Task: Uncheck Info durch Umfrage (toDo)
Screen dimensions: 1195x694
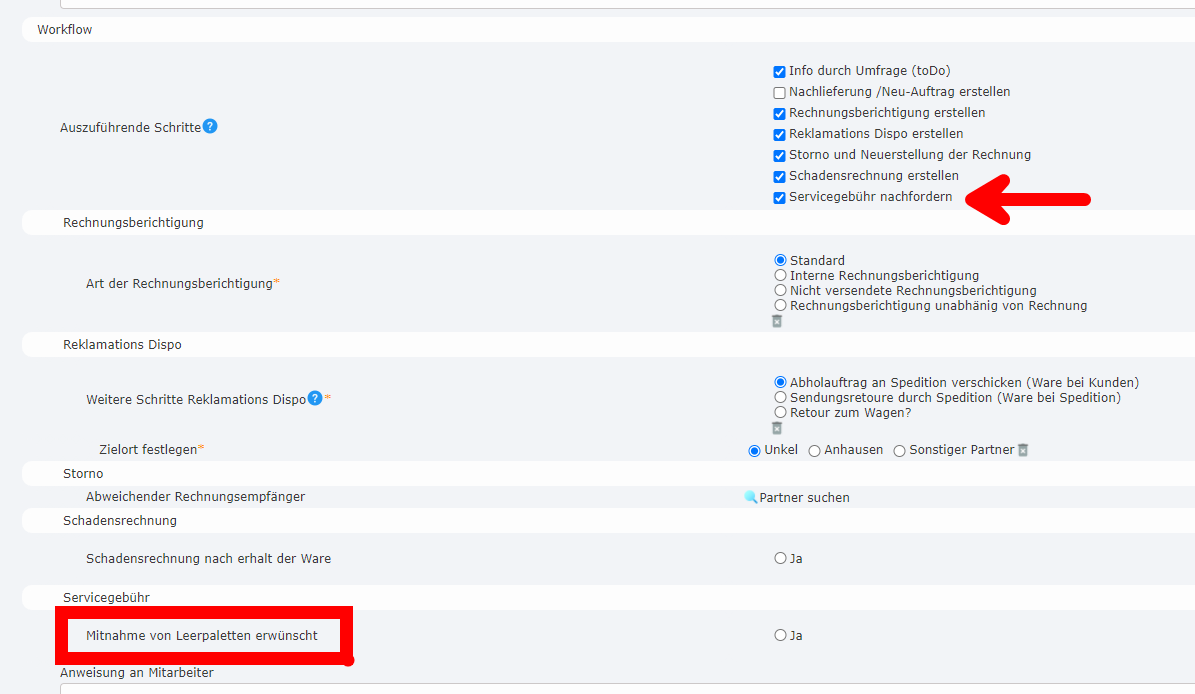Action: 780,72
